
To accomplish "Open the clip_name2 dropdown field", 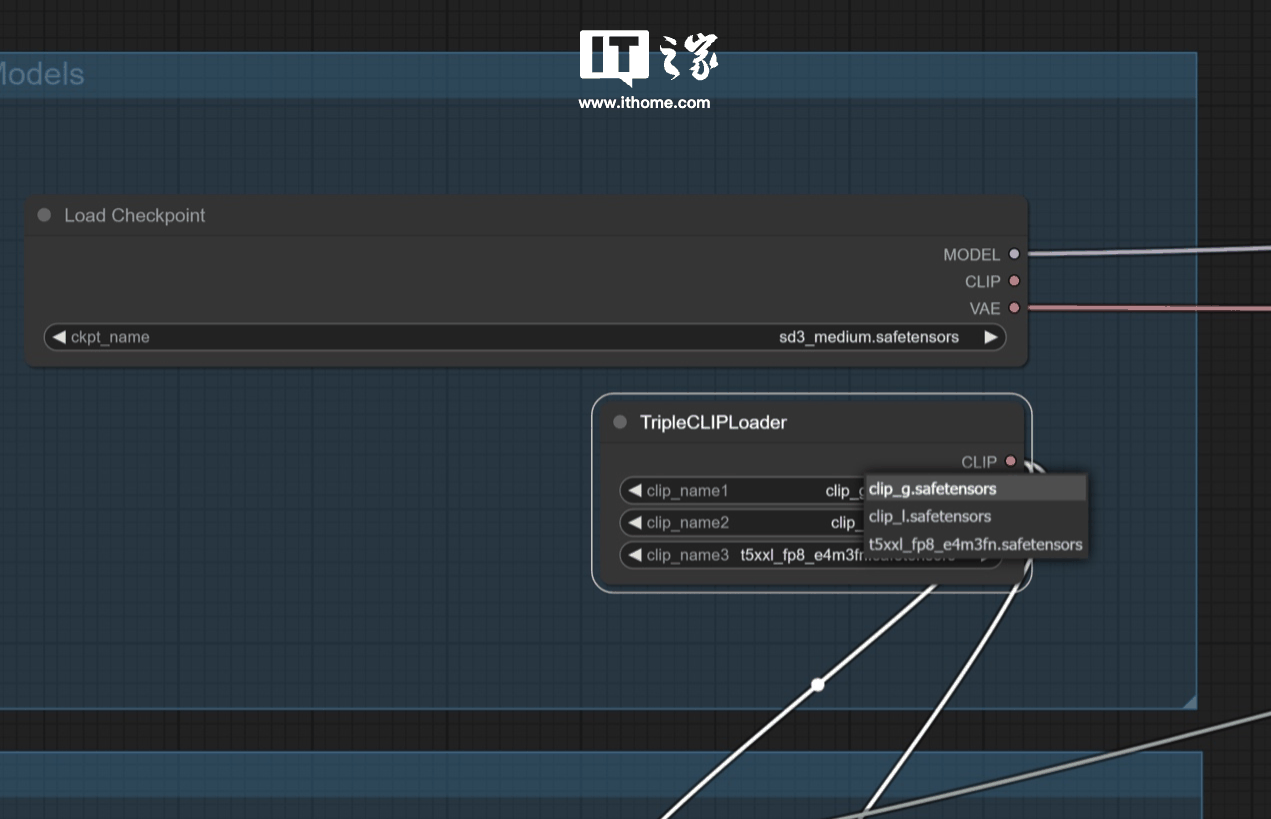I will point(740,522).
